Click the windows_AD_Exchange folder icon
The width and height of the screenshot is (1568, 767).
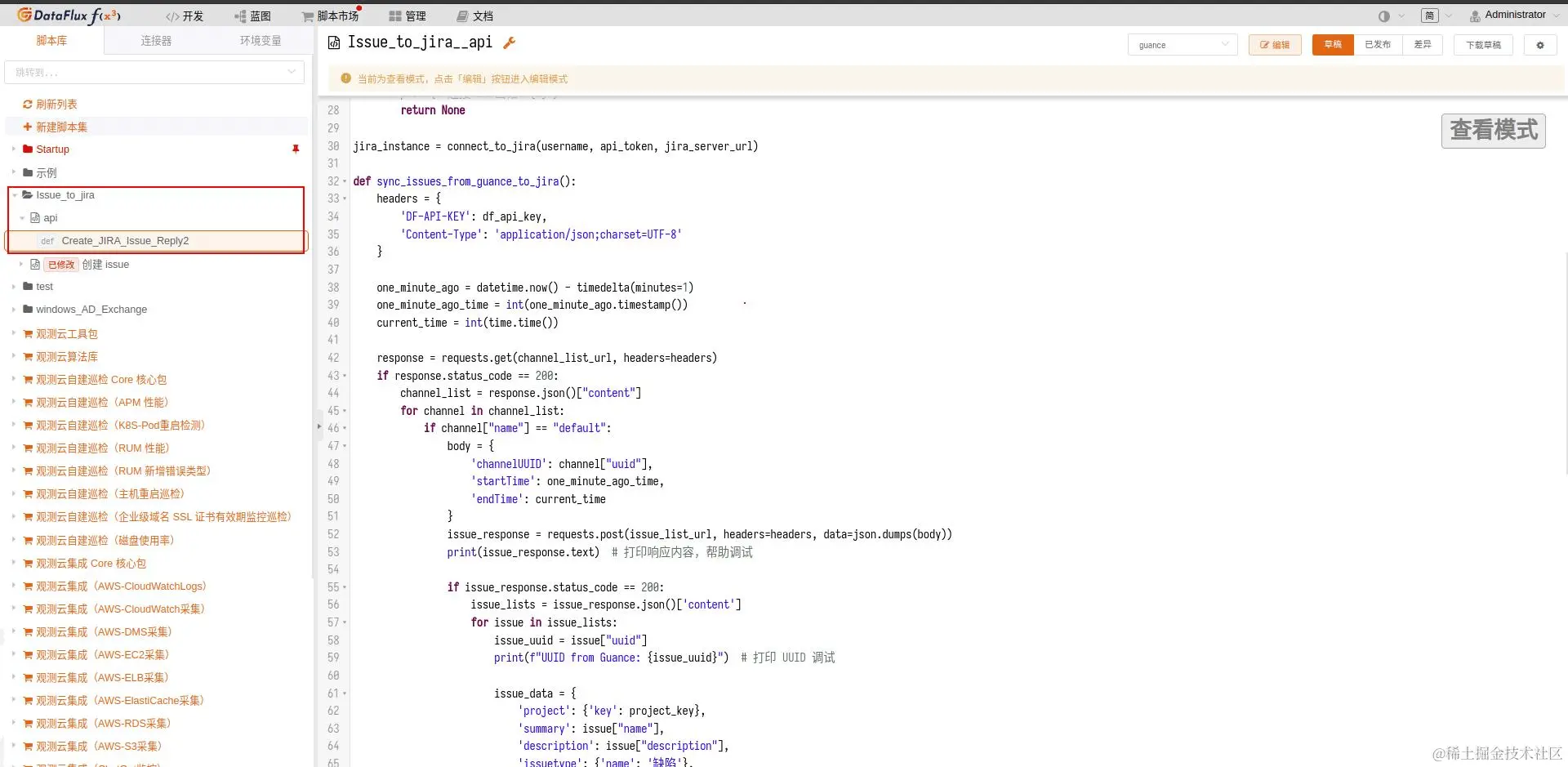point(28,310)
